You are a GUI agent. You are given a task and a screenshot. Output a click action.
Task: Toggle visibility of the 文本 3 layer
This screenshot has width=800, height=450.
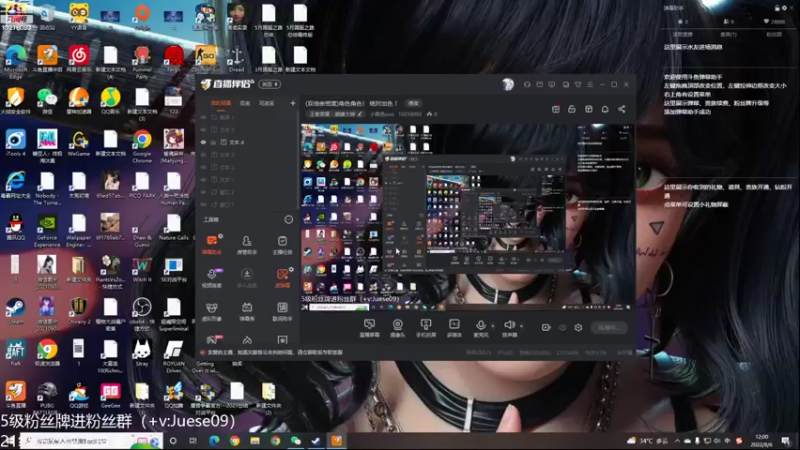point(204,155)
